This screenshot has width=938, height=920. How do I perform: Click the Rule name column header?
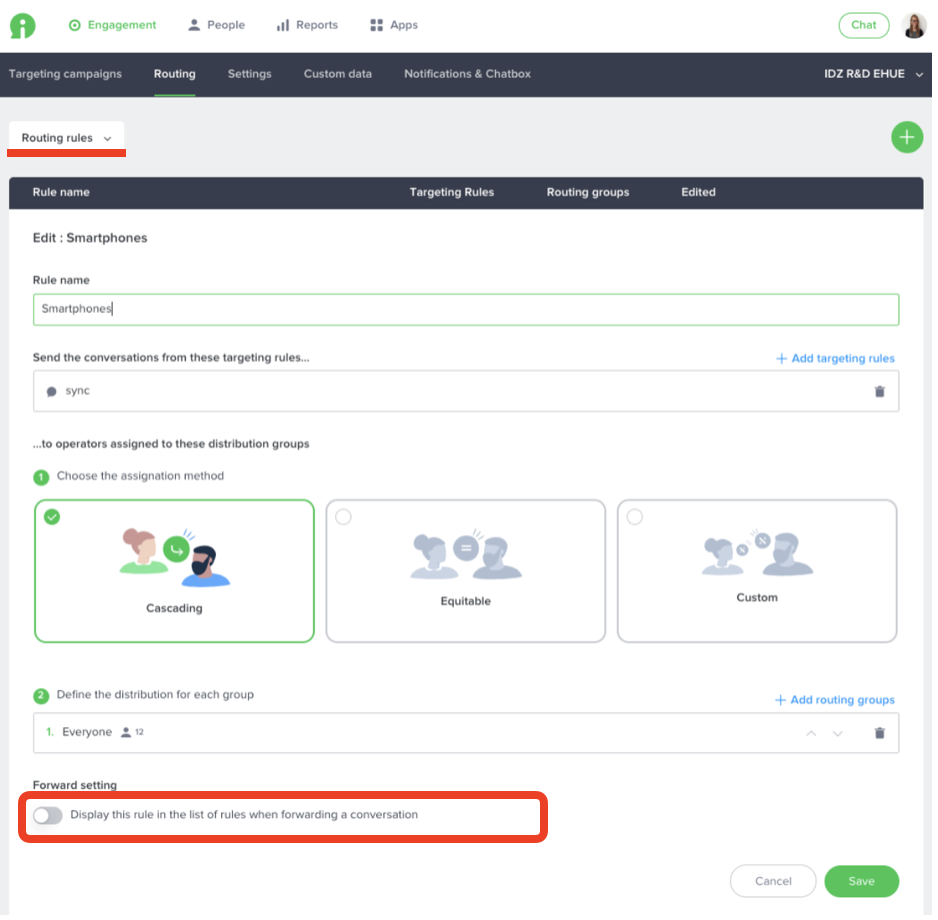pos(61,193)
